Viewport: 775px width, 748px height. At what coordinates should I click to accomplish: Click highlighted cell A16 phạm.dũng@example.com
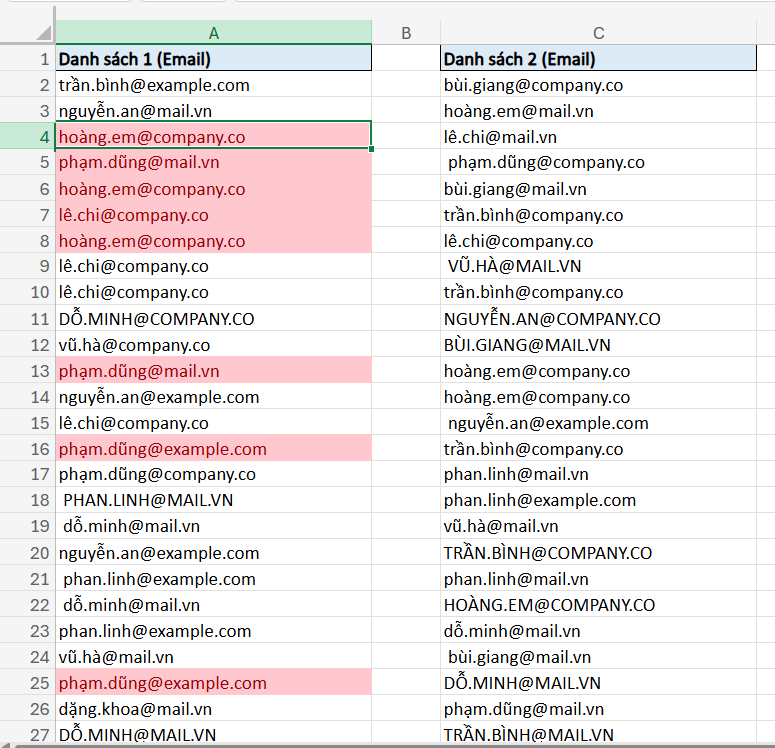coord(214,449)
